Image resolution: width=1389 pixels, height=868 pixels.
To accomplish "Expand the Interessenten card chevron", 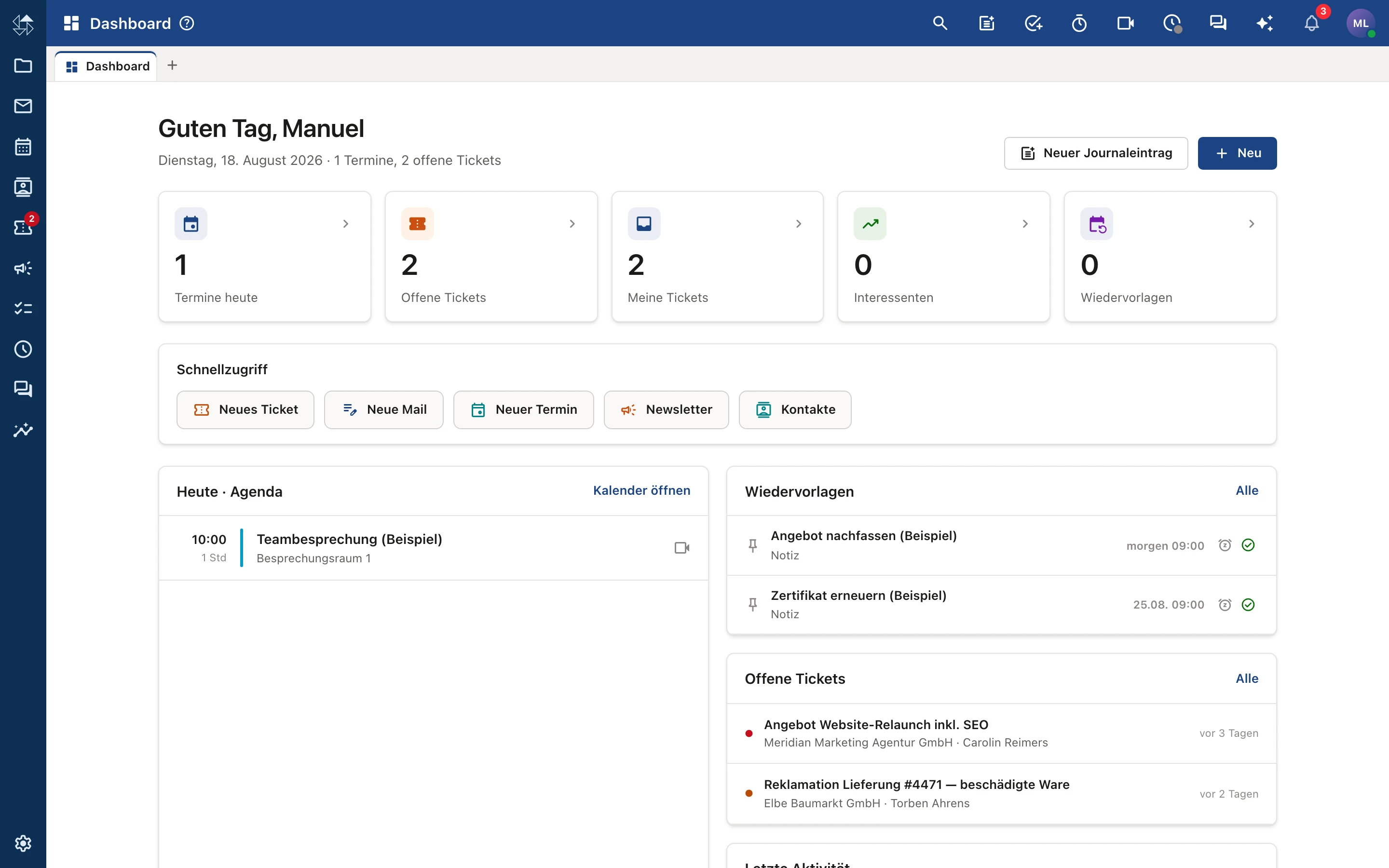I will point(1025,224).
